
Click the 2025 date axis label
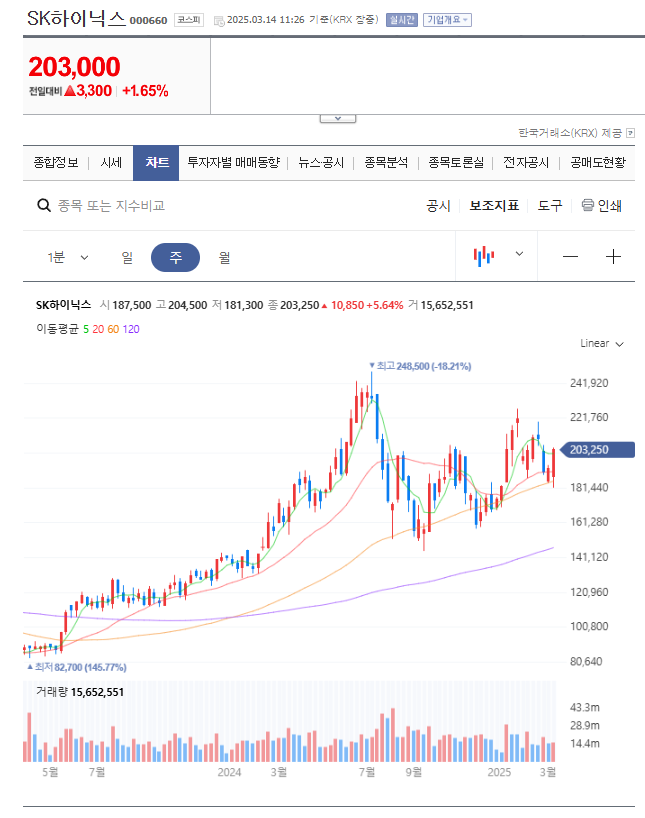(499, 772)
